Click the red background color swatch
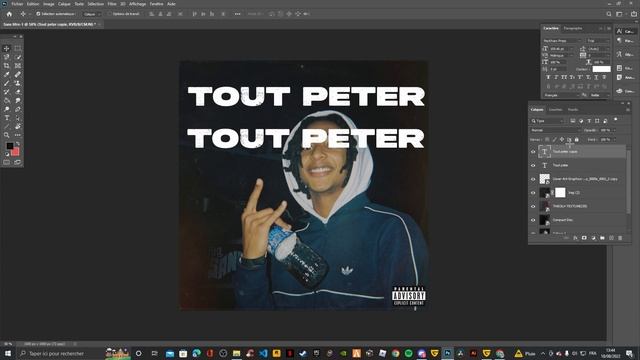This screenshot has width=640, height=360. tap(16, 152)
